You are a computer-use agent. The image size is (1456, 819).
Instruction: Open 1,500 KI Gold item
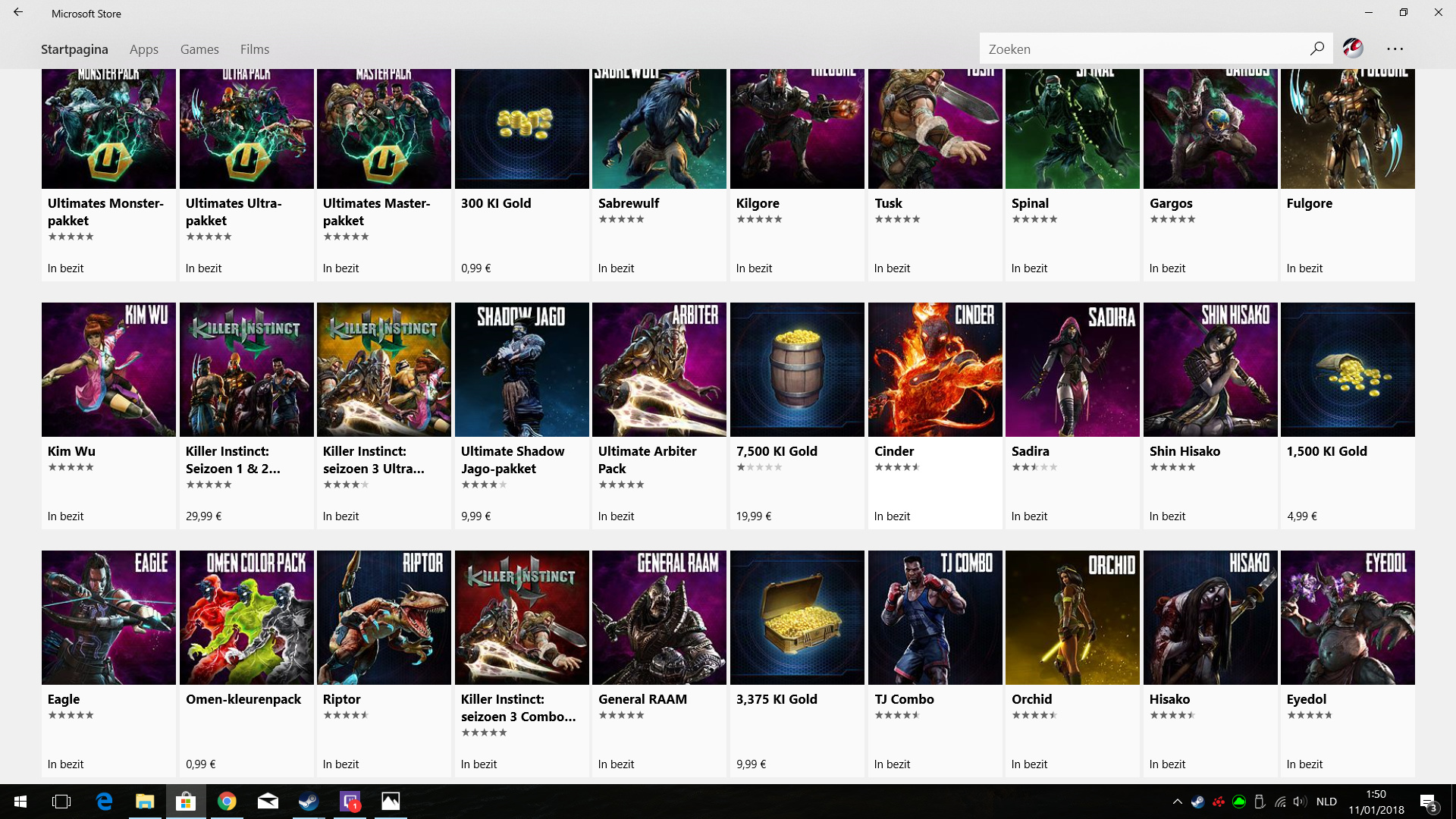coord(1348,416)
